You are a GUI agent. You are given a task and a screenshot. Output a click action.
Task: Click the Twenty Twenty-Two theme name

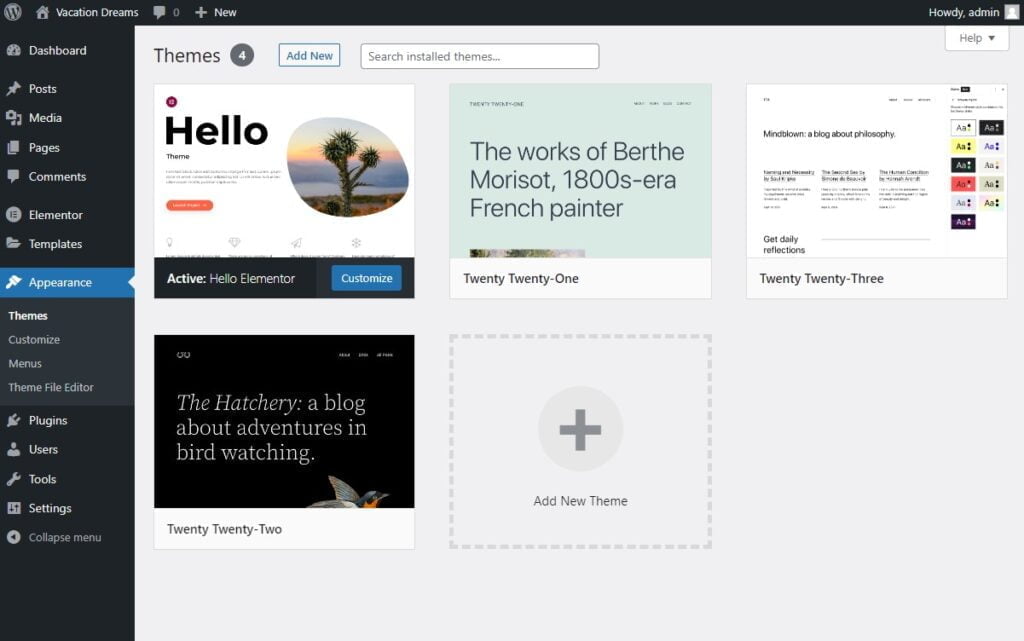224,529
